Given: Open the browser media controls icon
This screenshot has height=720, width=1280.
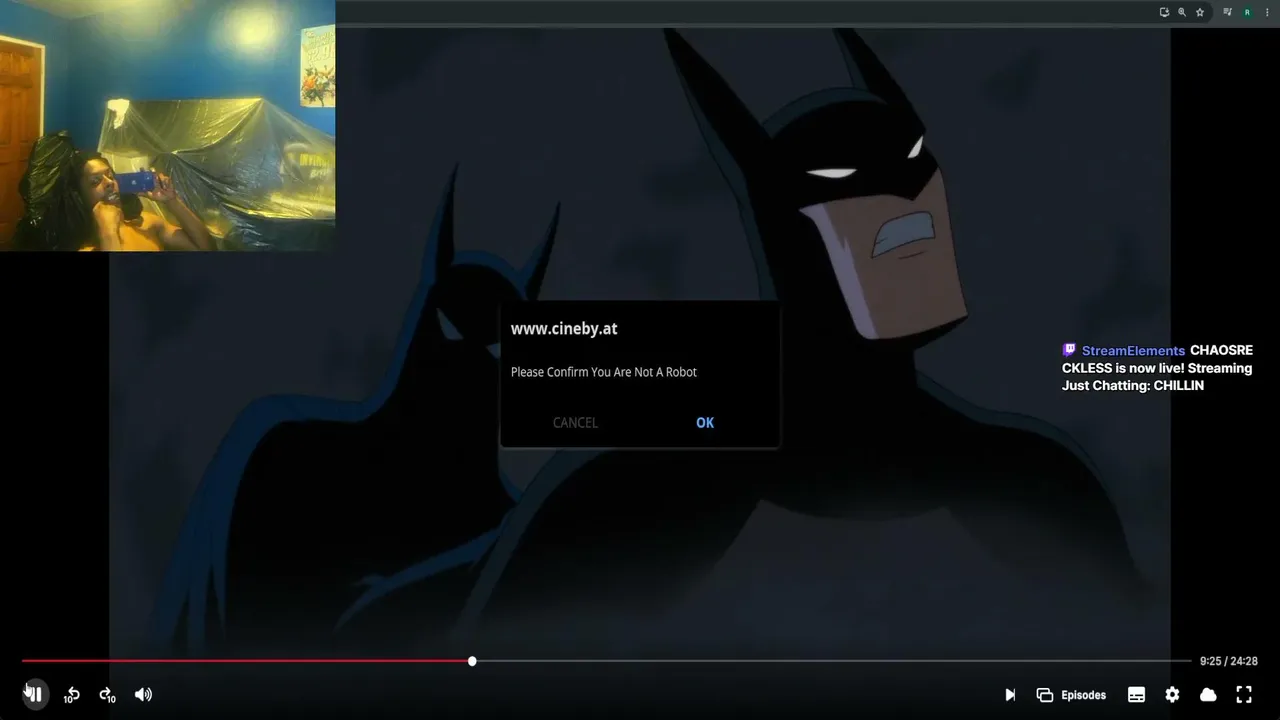Looking at the screenshot, I should [x=1227, y=12].
